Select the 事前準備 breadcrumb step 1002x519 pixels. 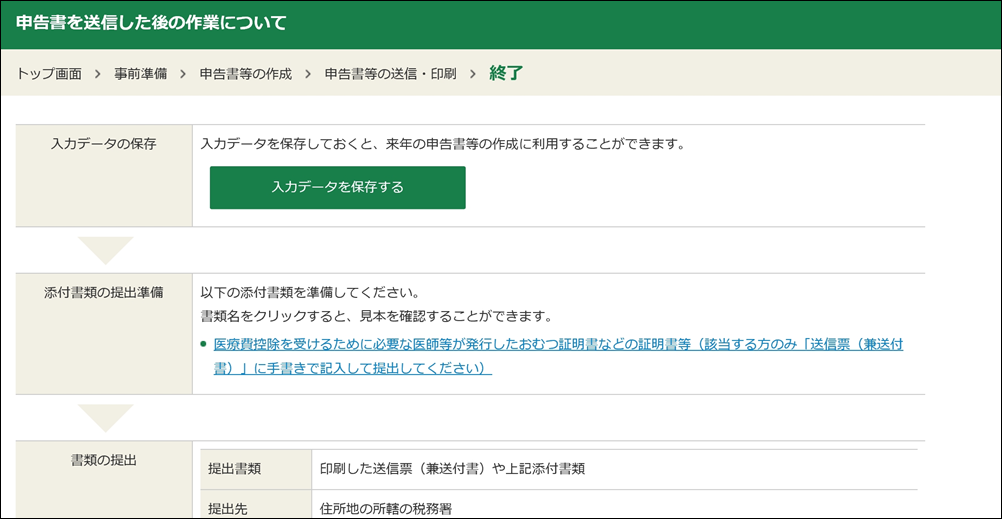[141, 74]
